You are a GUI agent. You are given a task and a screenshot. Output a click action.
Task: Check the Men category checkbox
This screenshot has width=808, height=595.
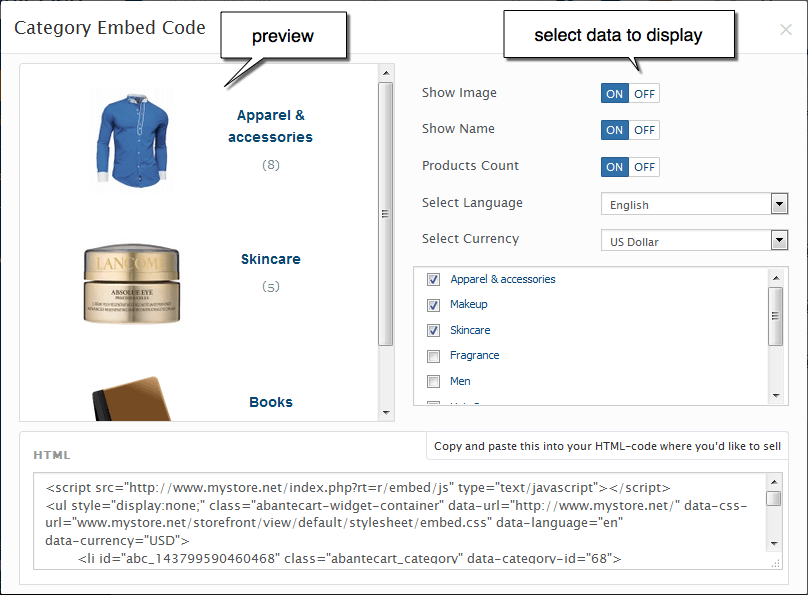pos(433,381)
